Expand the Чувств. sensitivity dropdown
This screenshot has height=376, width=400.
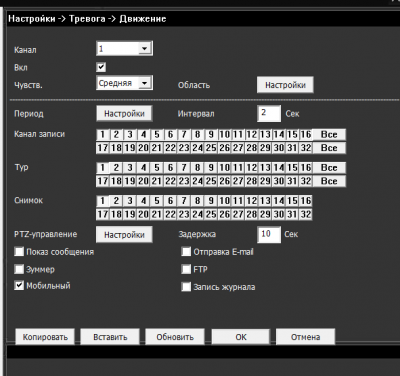point(124,83)
